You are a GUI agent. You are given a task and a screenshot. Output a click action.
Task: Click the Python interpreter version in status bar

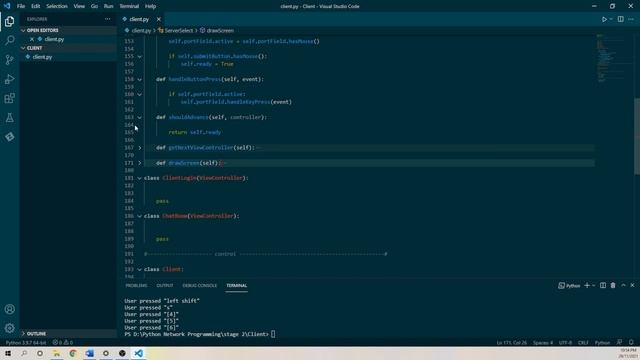coord(26,342)
